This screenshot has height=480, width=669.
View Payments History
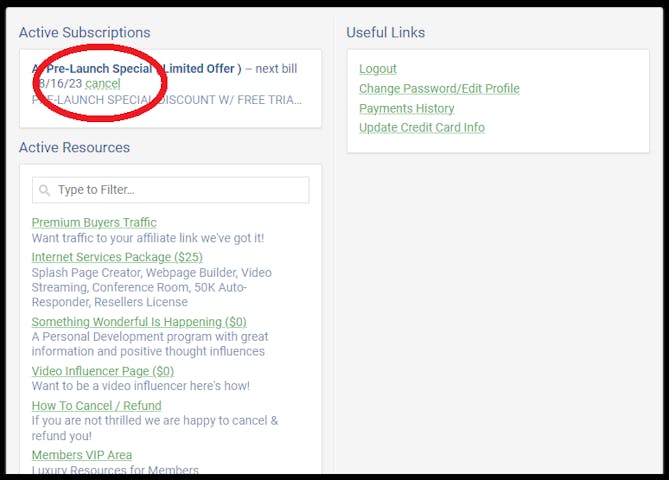(x=406, y=108)
